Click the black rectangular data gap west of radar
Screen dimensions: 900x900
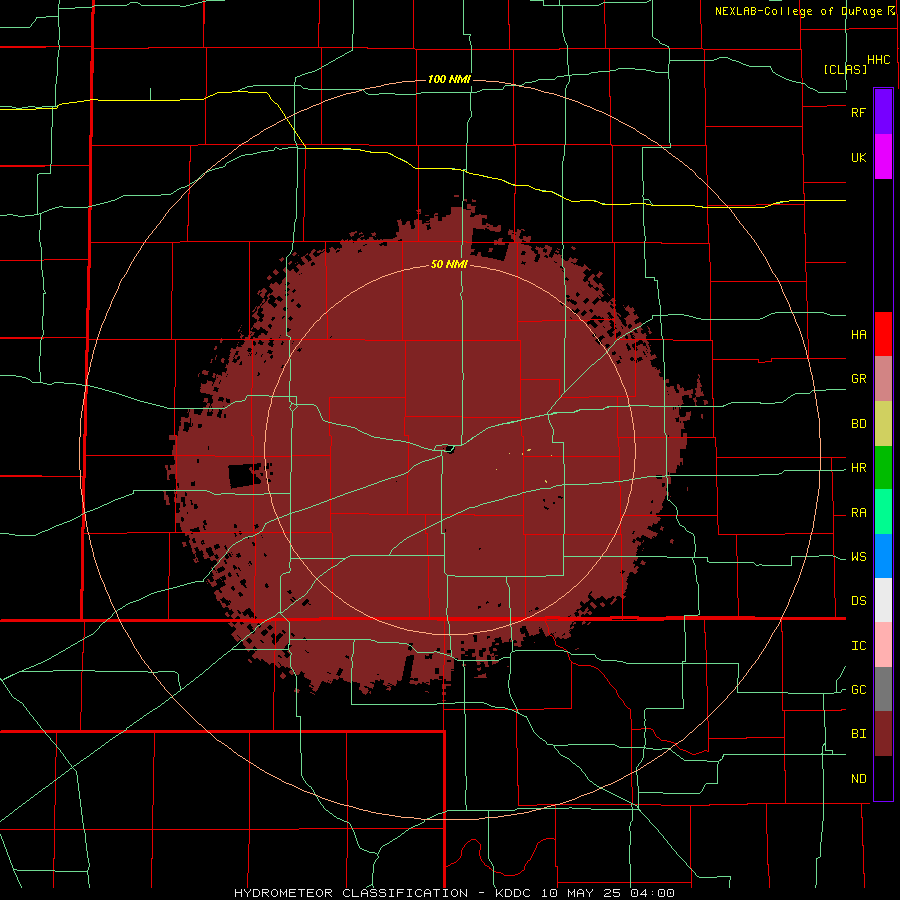click(x=244, y=476)
